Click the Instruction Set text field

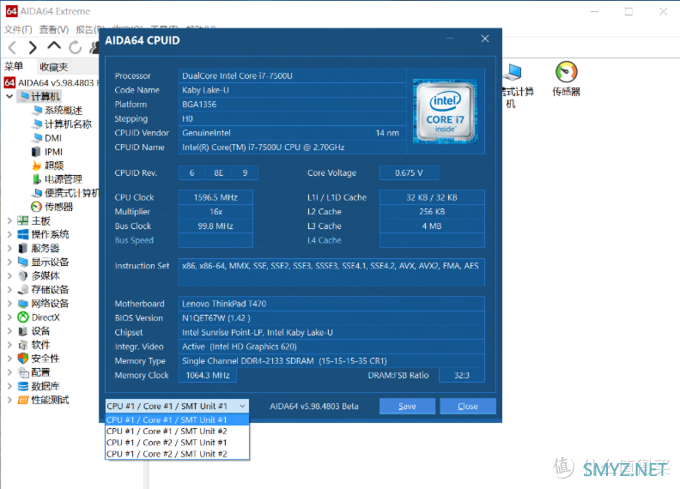(x=331, y=272)
